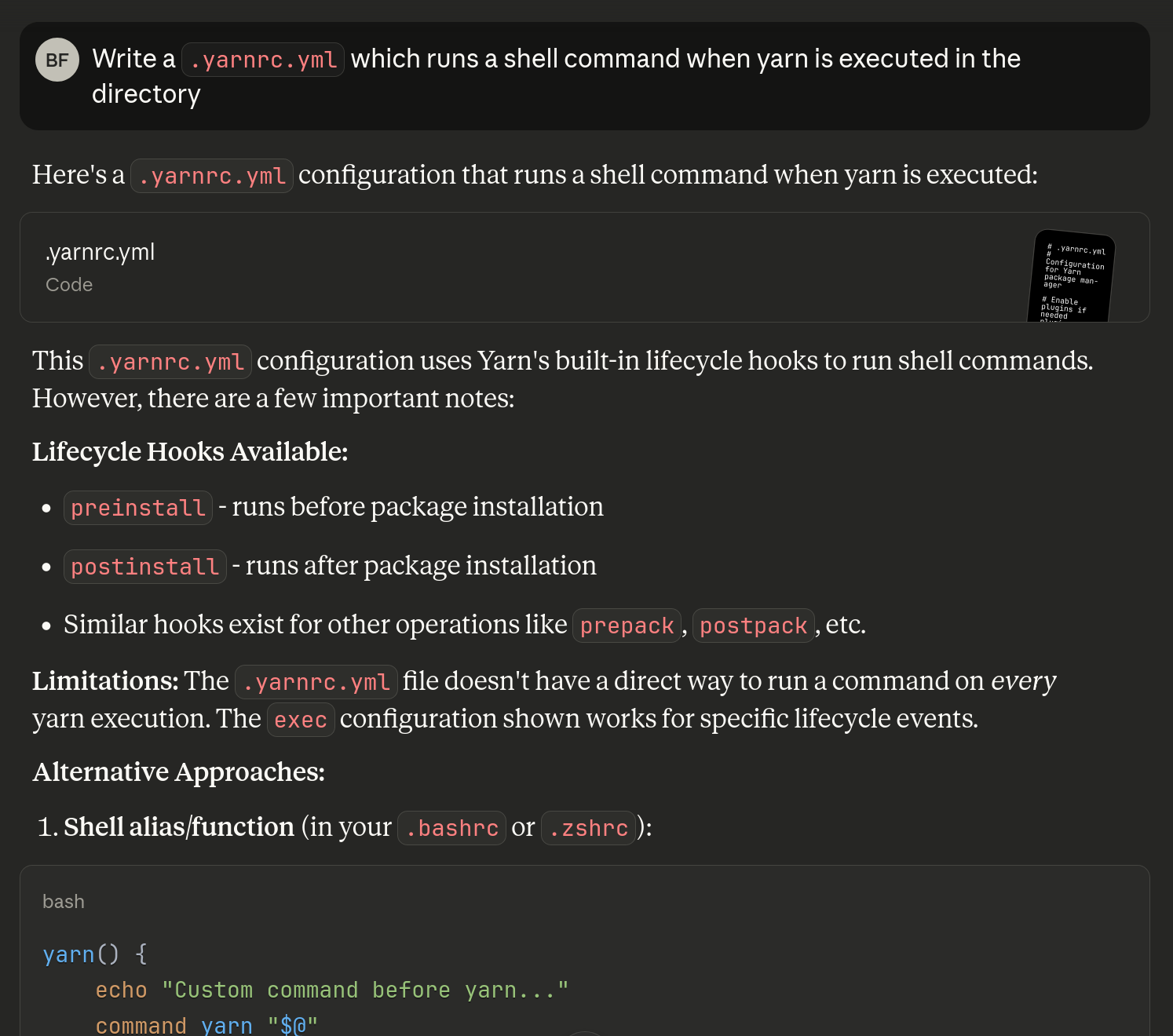
Task: Select the bash language label on code block
Action: point(64,901)
